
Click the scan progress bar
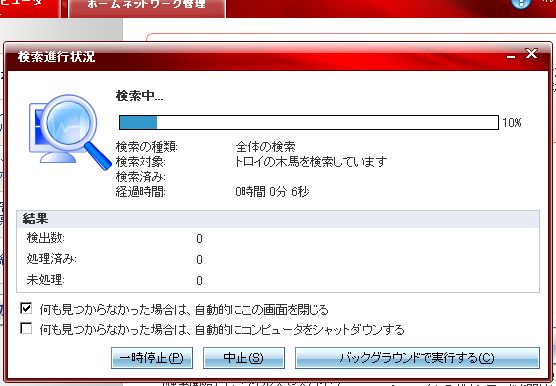pyautogui.click(x=308, y=123)
